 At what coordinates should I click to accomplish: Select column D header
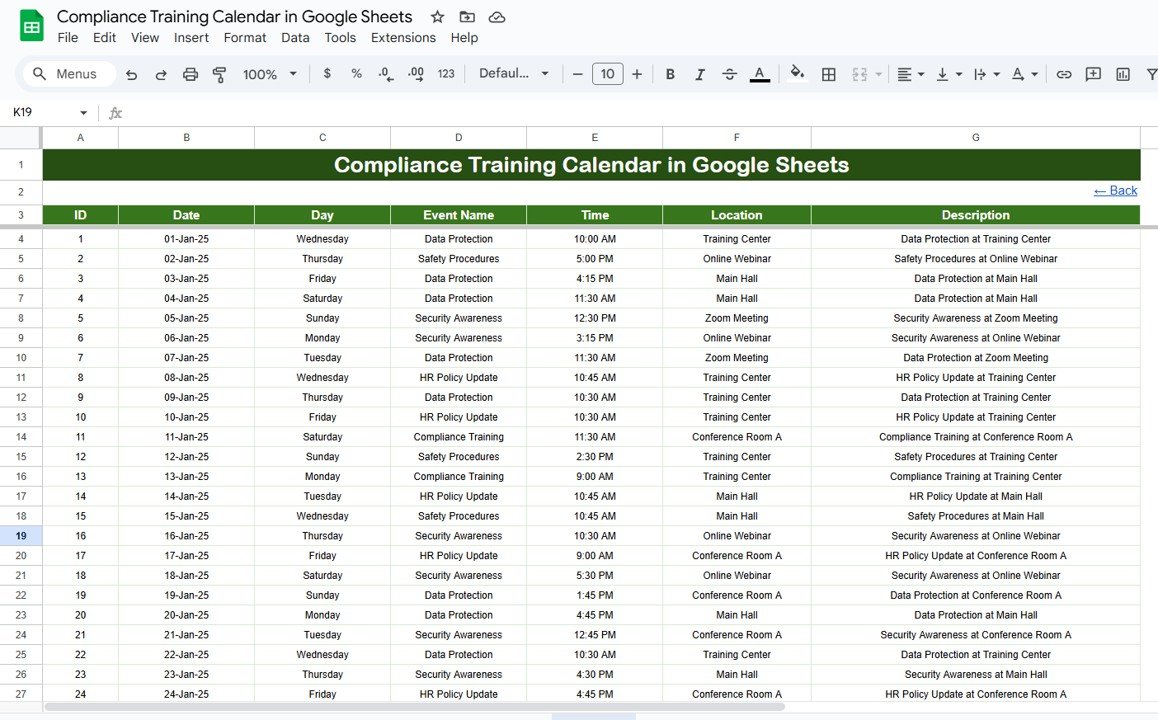click(x=459, y=137)
